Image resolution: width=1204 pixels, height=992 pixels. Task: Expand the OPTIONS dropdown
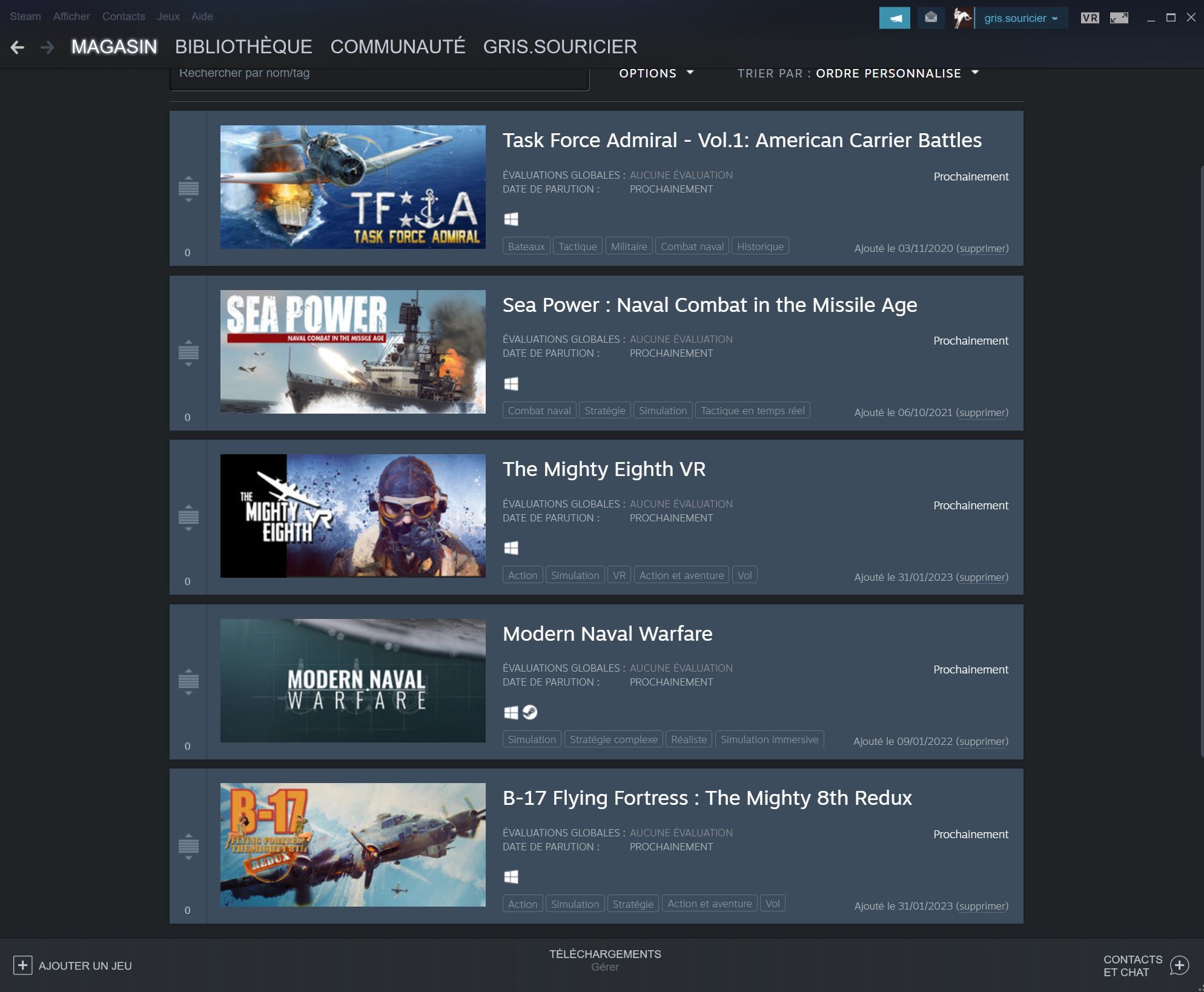point(656,73)
